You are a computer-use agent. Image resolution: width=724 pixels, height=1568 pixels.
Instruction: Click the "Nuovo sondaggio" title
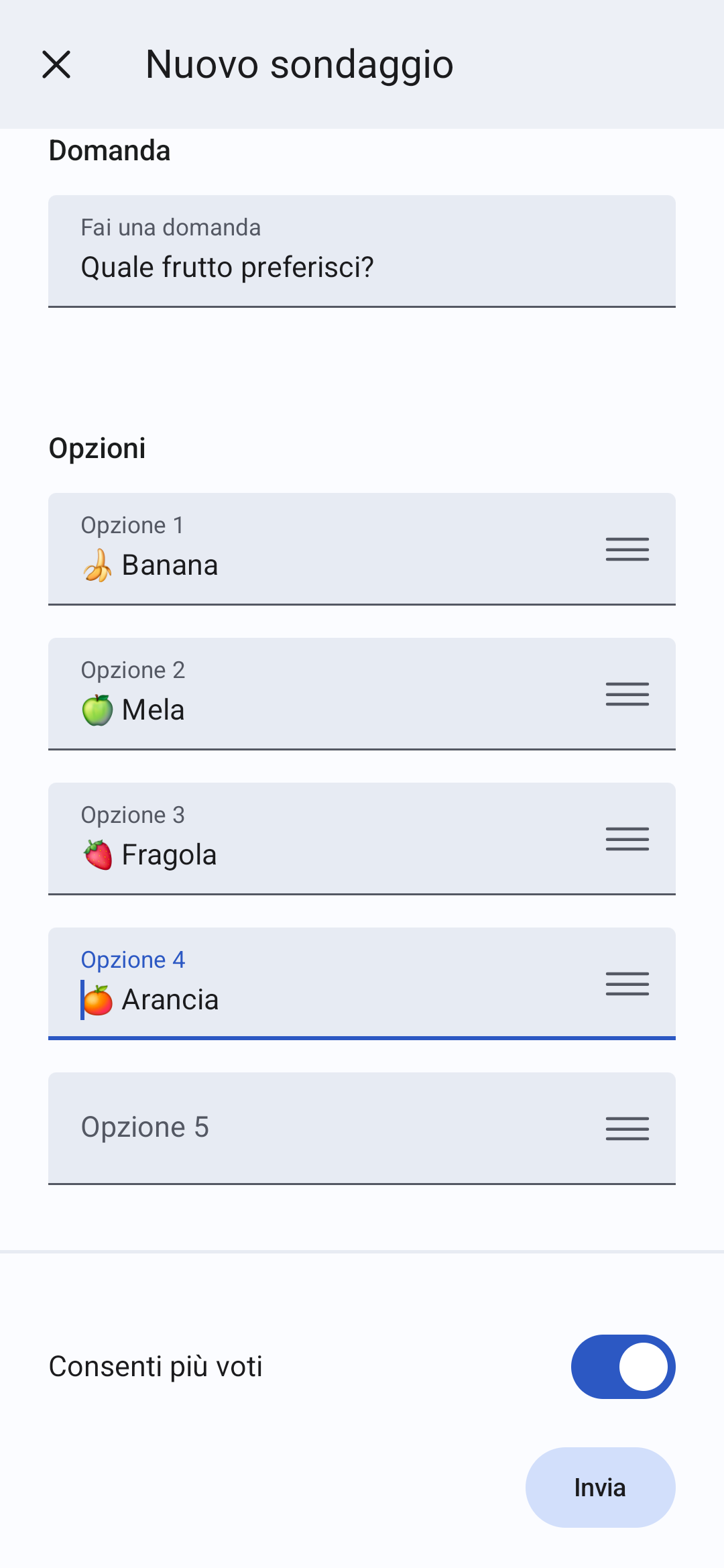299,64
